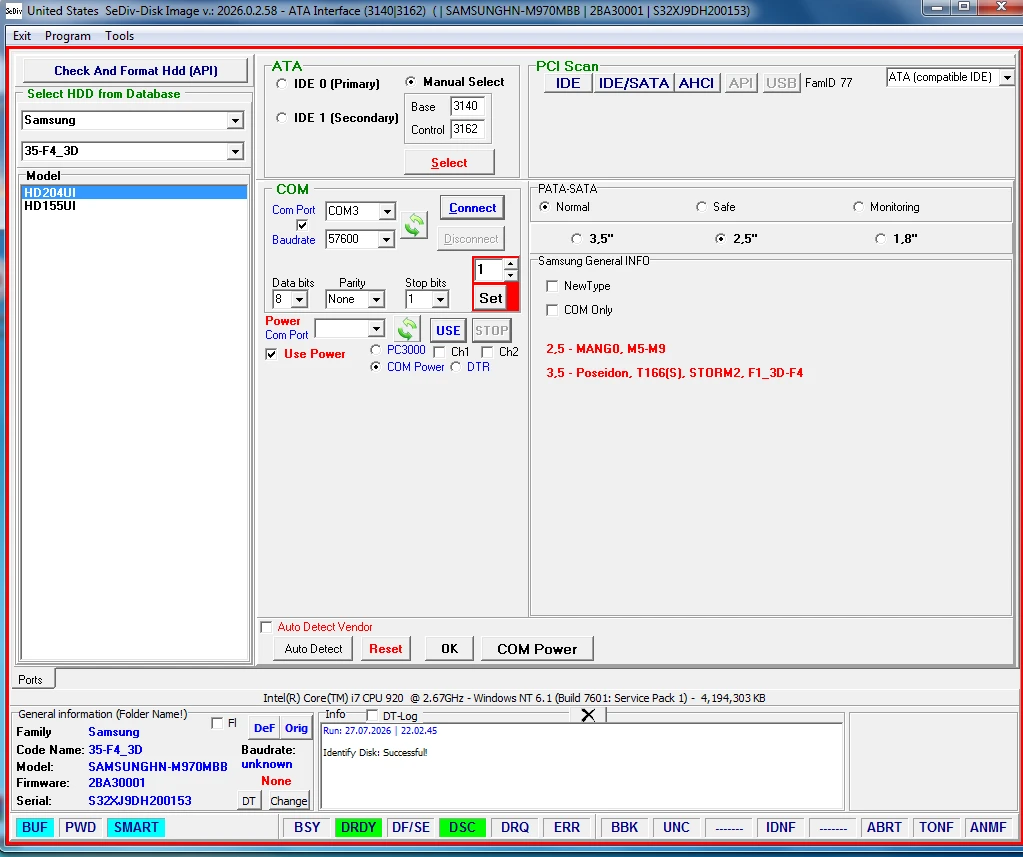Click the green DRDY status flag
This screenshot has width=1023, height=857.
358,827
